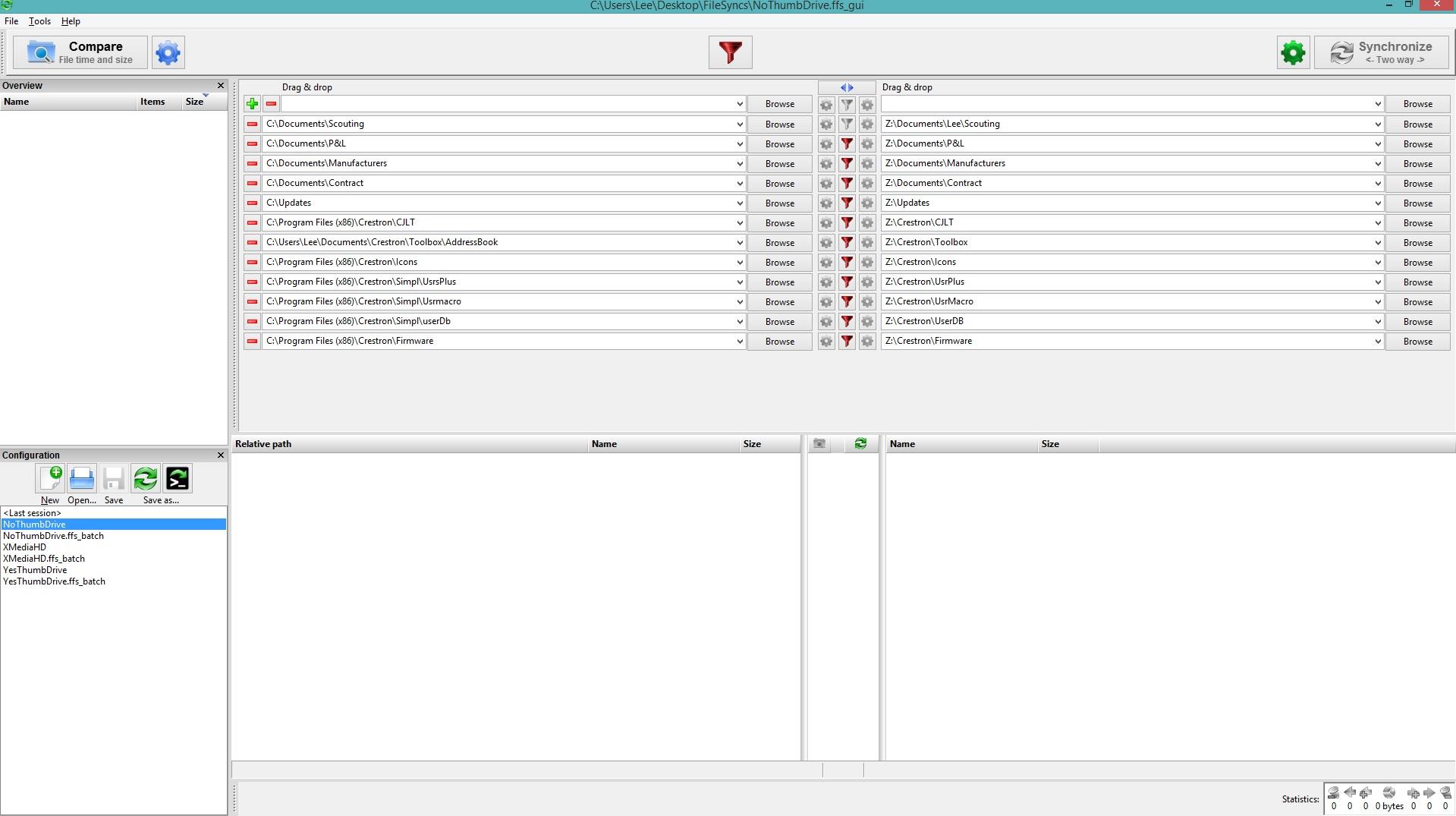
Task: Click the category view icon in middle grid
Action: coord(819,444)
